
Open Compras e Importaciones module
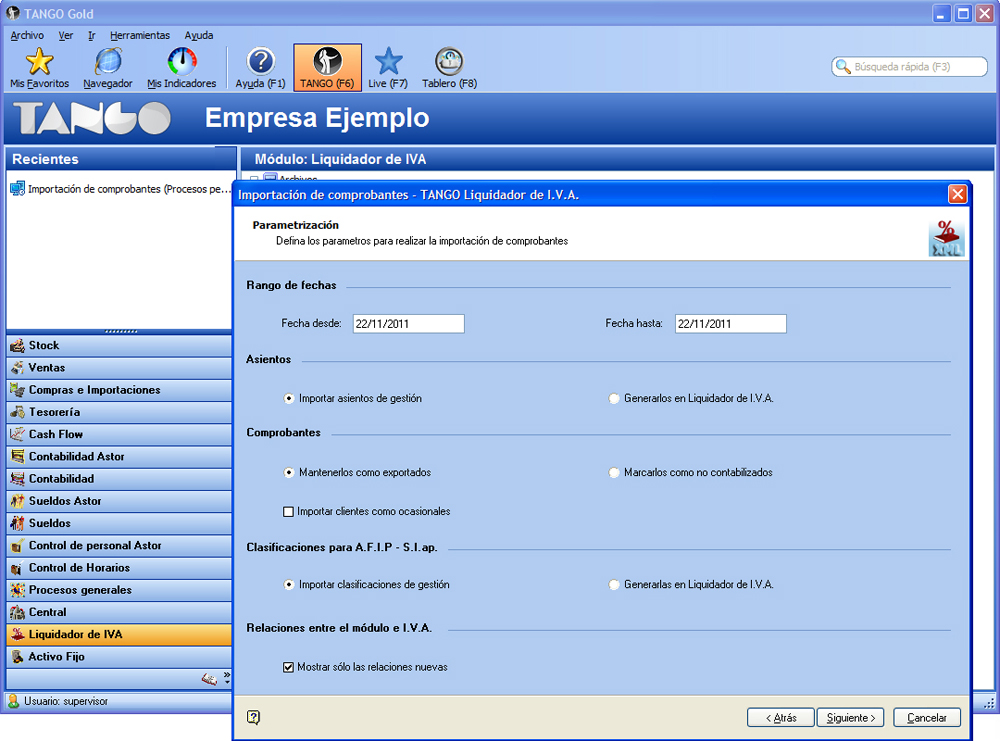click(119, 390)
